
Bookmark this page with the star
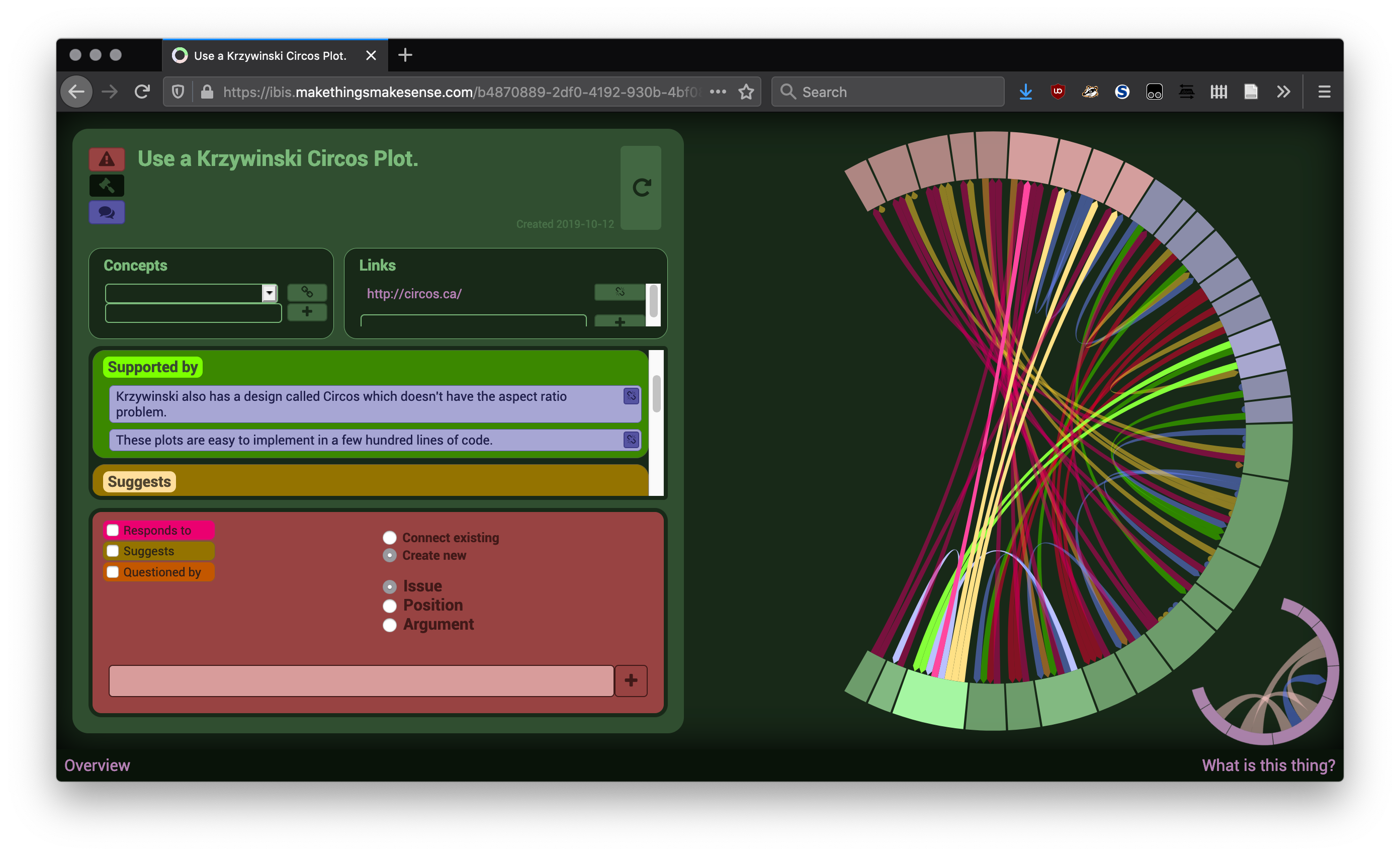[746, 92]
